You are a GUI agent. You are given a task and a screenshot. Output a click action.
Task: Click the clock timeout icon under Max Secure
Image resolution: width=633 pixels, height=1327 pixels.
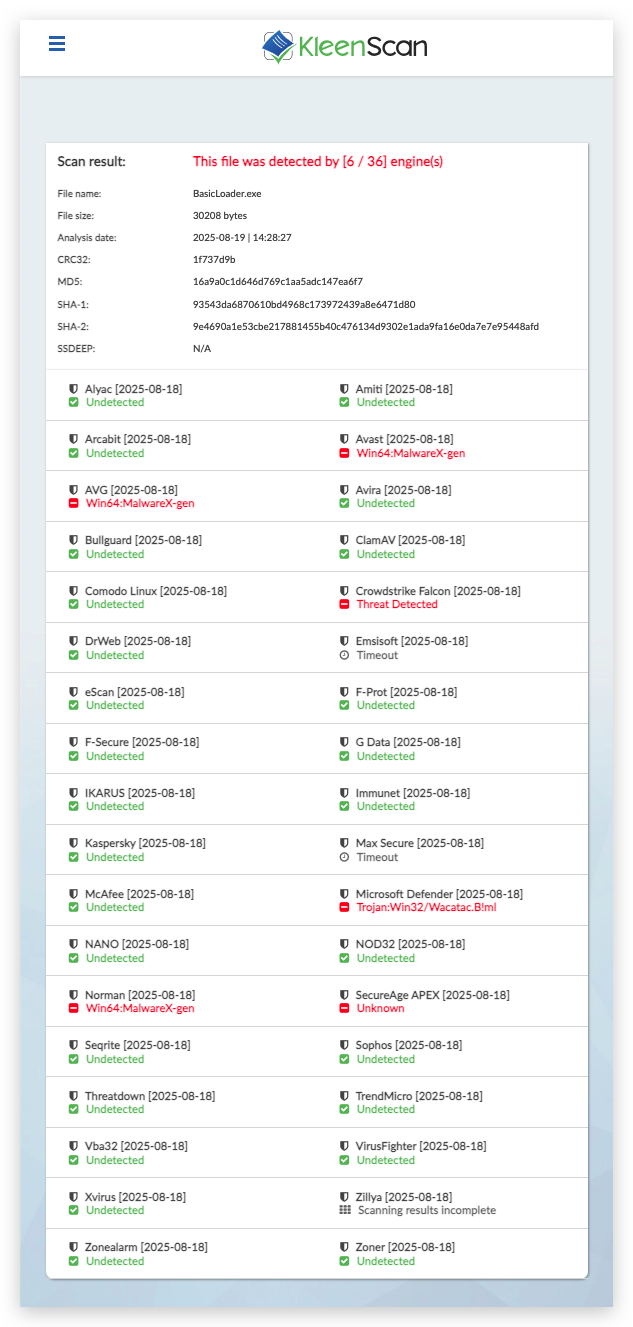click(x=344, y=857)
